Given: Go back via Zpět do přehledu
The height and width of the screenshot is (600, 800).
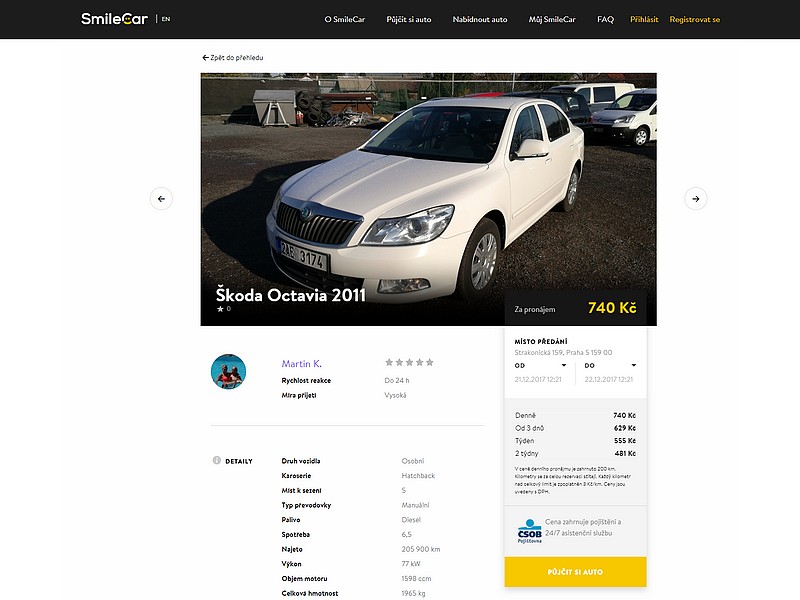Looking at the screenshot, I should click(233, 58).
